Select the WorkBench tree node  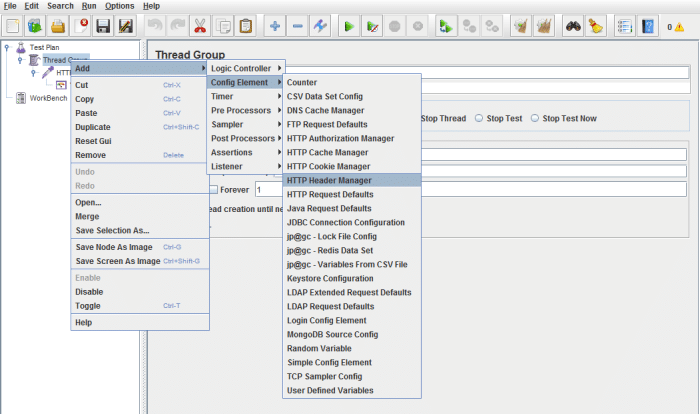click(x=48, y=98)
